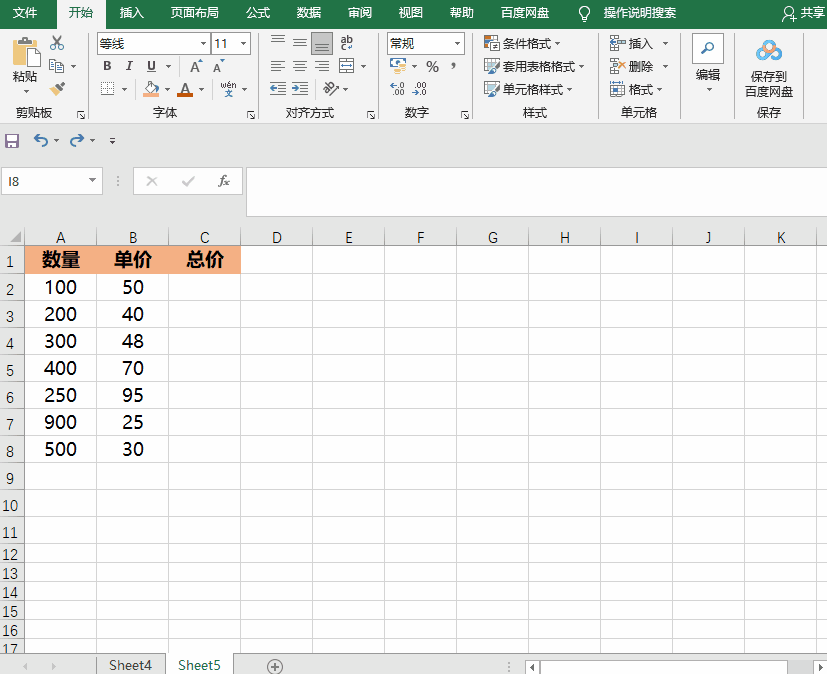
Task: Click 删除 in the cells group
Action: click(632, 66)
